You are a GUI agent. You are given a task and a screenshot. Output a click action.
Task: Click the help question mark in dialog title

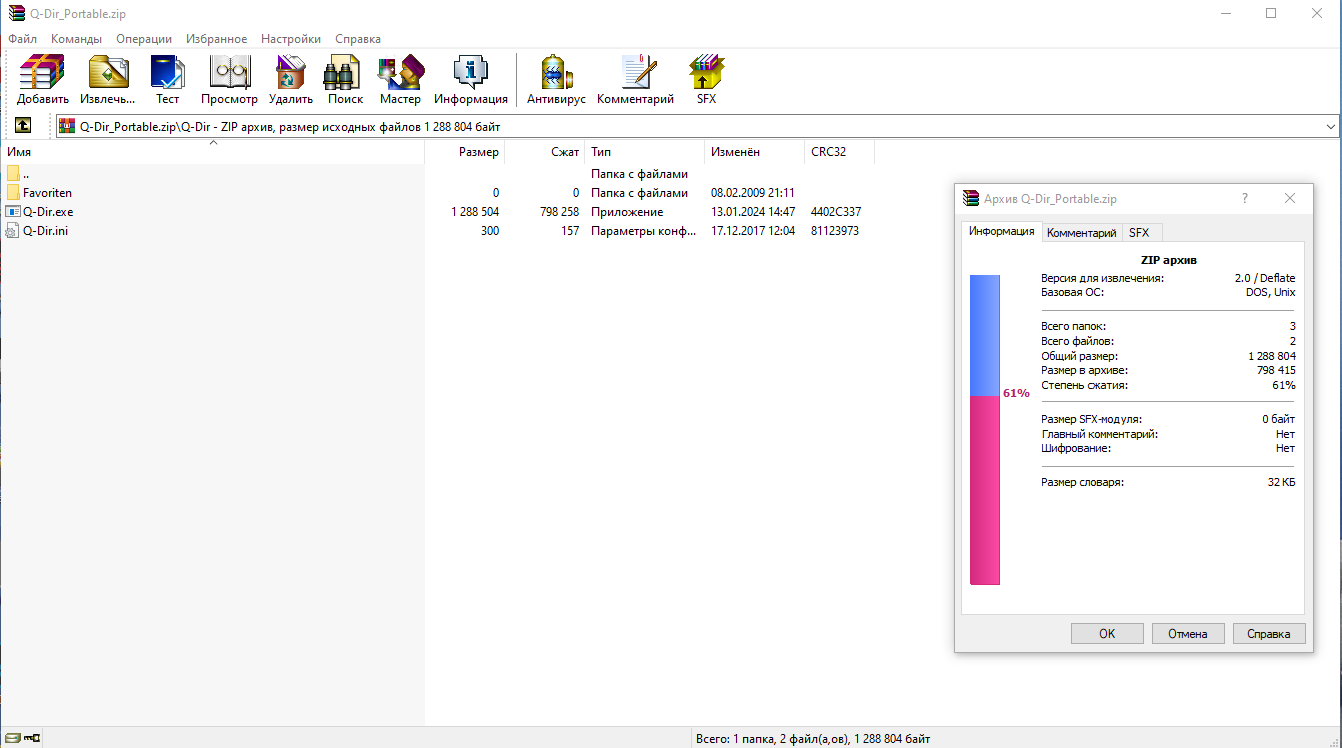tap(1245, 199)
